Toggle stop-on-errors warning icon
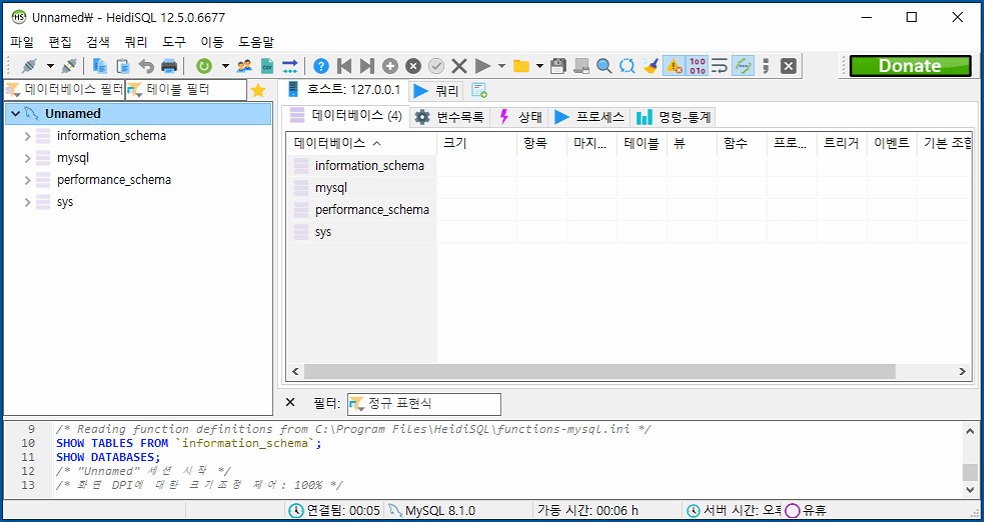984x522 pixels. tap(674, 66)
